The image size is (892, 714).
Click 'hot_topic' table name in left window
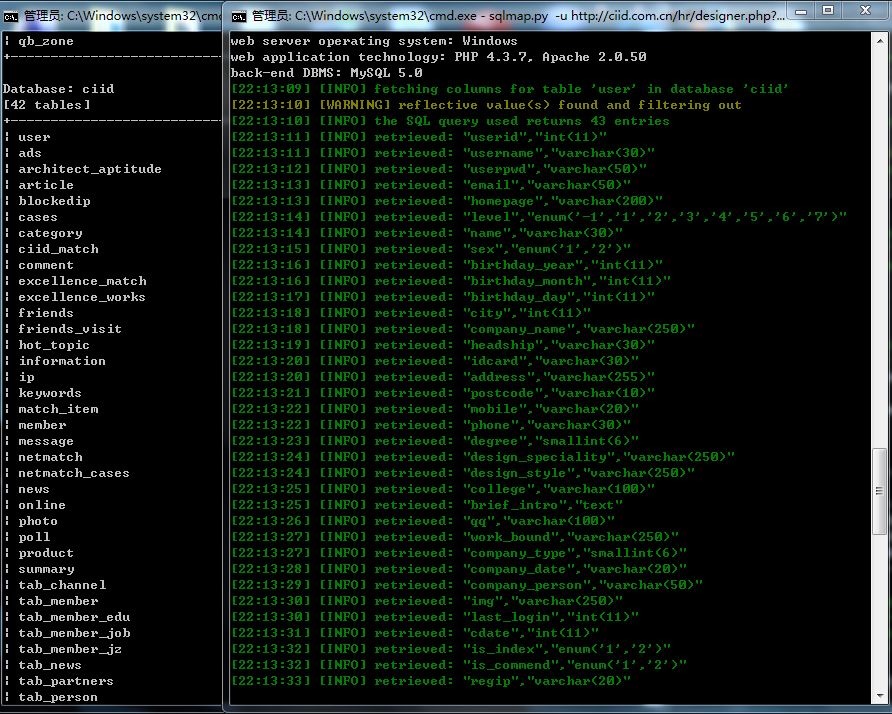coord(54,345)
